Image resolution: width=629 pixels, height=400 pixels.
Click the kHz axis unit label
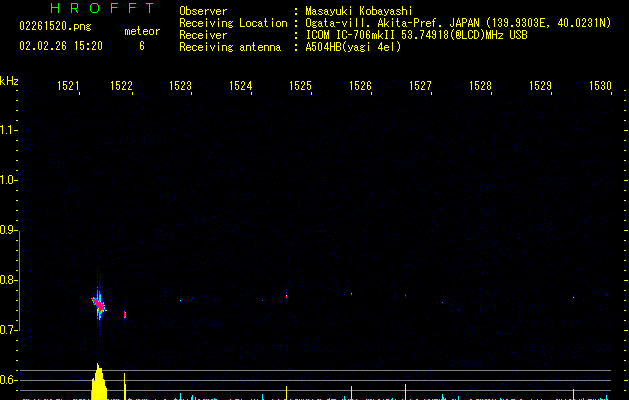click(x=9, y=81)
